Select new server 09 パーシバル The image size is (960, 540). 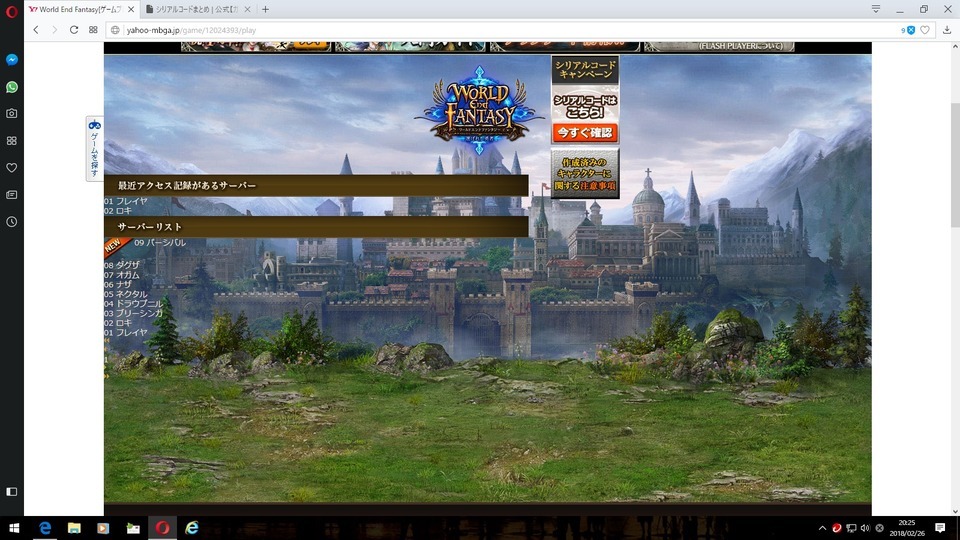click(x=160, y=242)
